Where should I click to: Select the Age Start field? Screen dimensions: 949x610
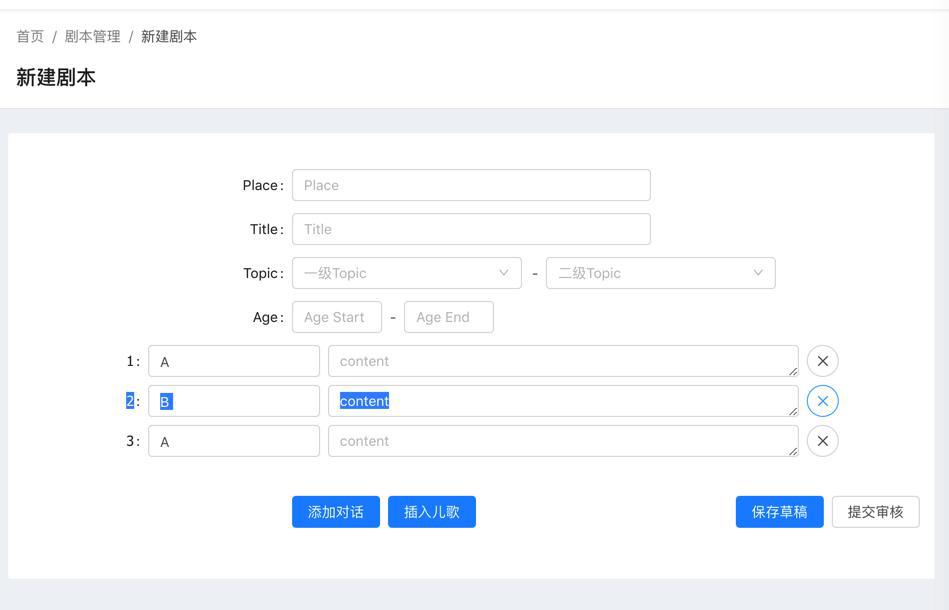(x=337, y=317)
